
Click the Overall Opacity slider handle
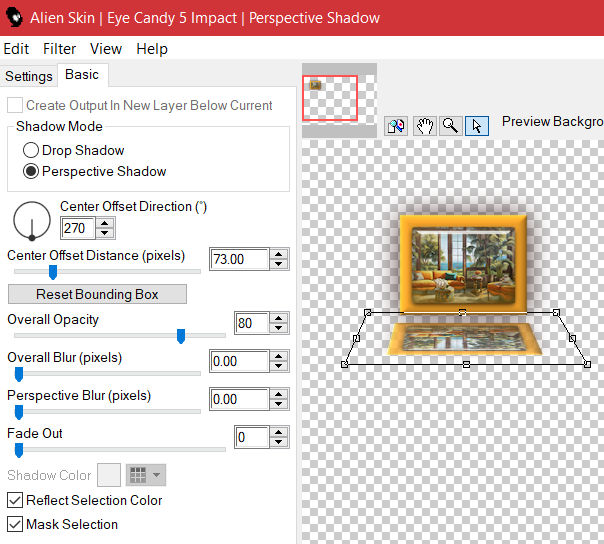point(181,336)
